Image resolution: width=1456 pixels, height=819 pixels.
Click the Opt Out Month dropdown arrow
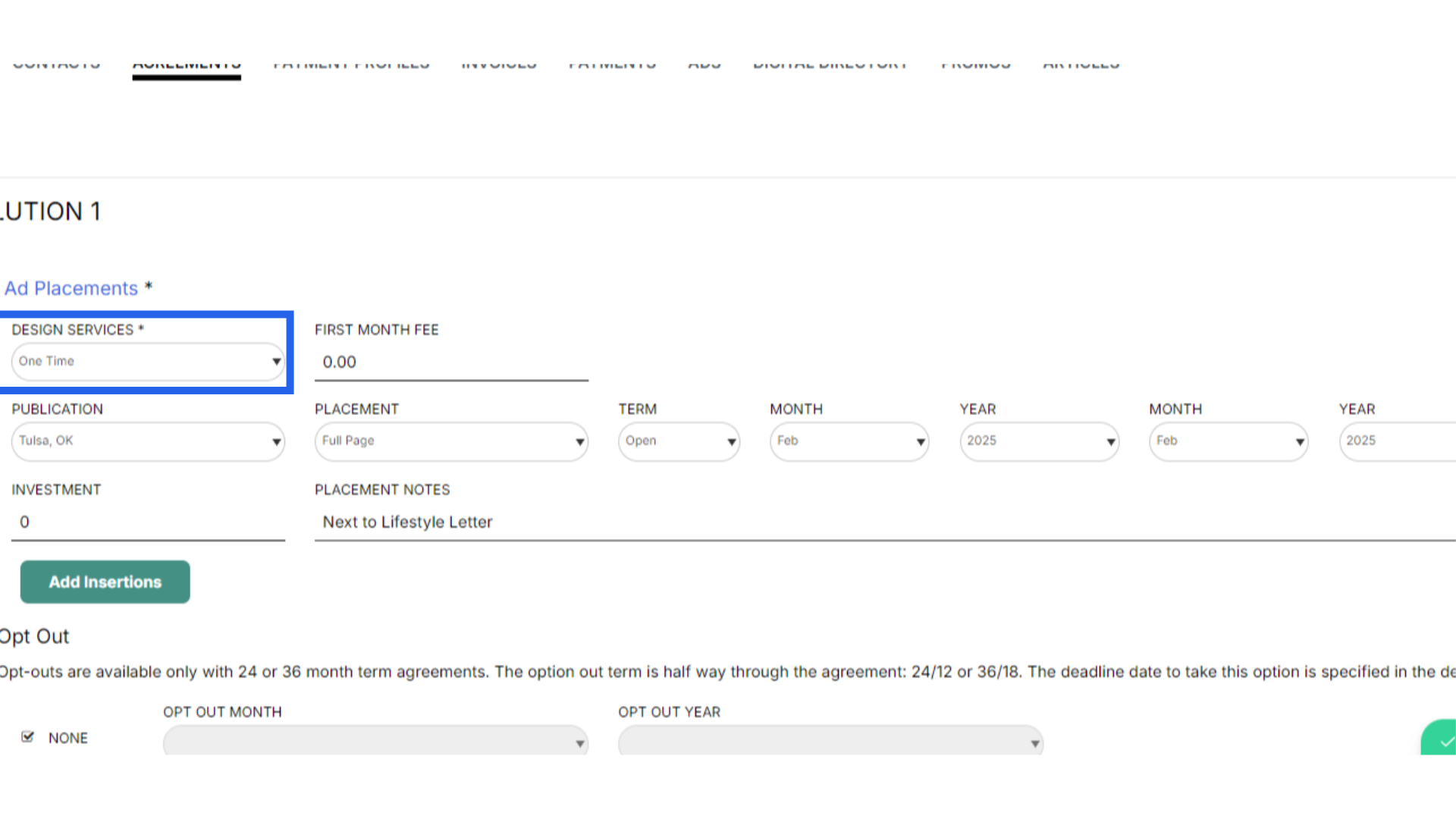pyautogui.click(x=579, y=744)
